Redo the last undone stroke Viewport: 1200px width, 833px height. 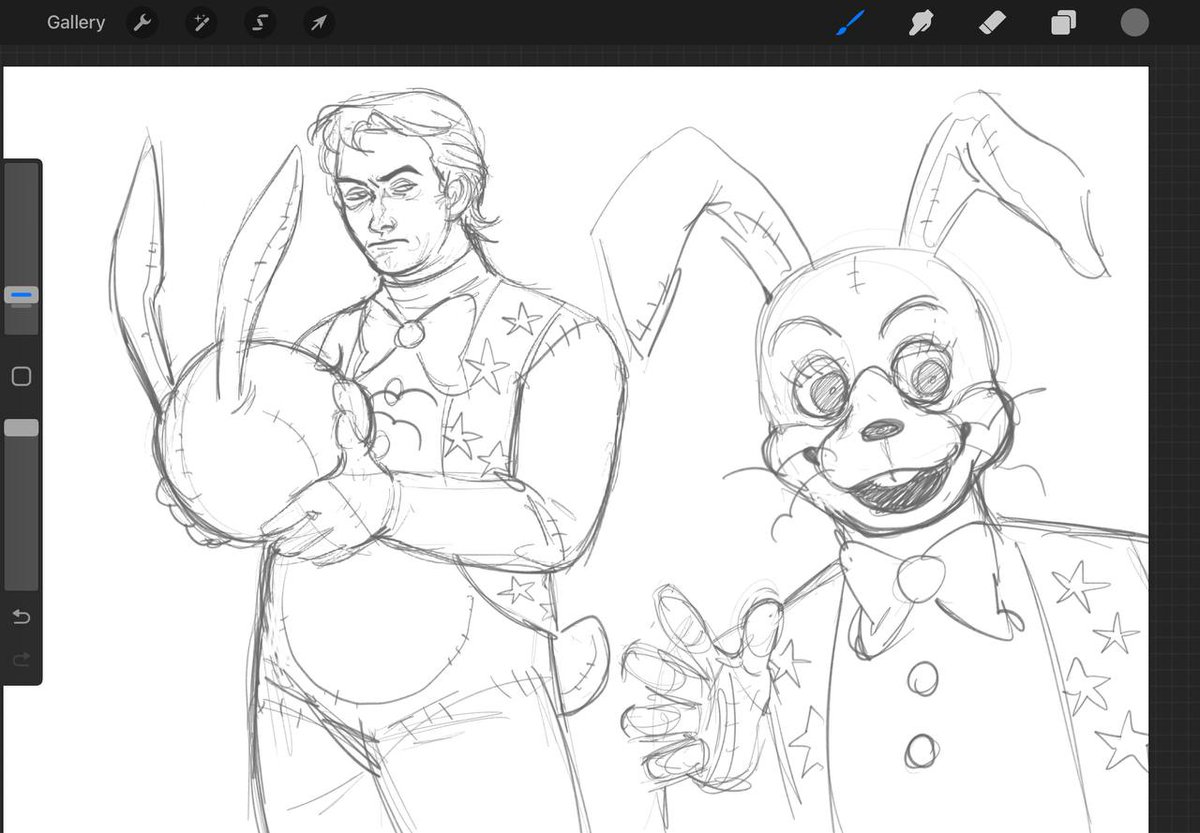coord(21,659)
